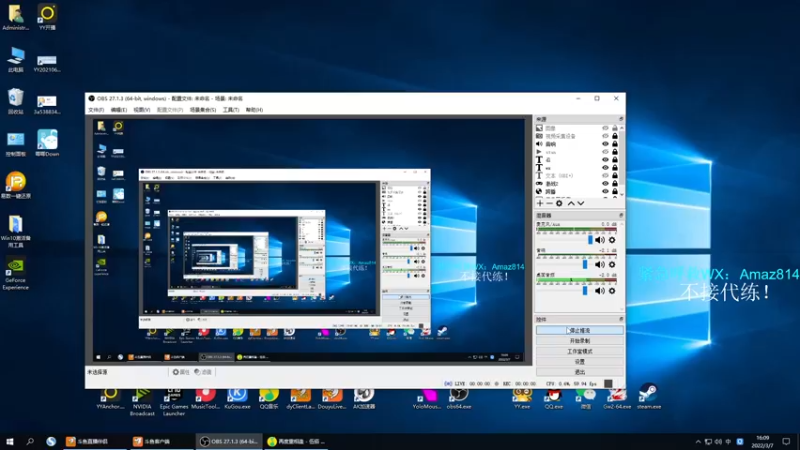
Task: Toggle visibility eye of video capture source
Action: [605, 136]
